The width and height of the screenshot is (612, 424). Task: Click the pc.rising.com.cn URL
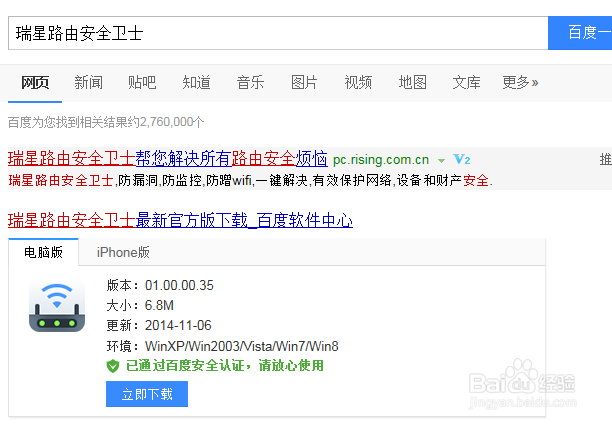pyautogui.click(x=381, y=160)
